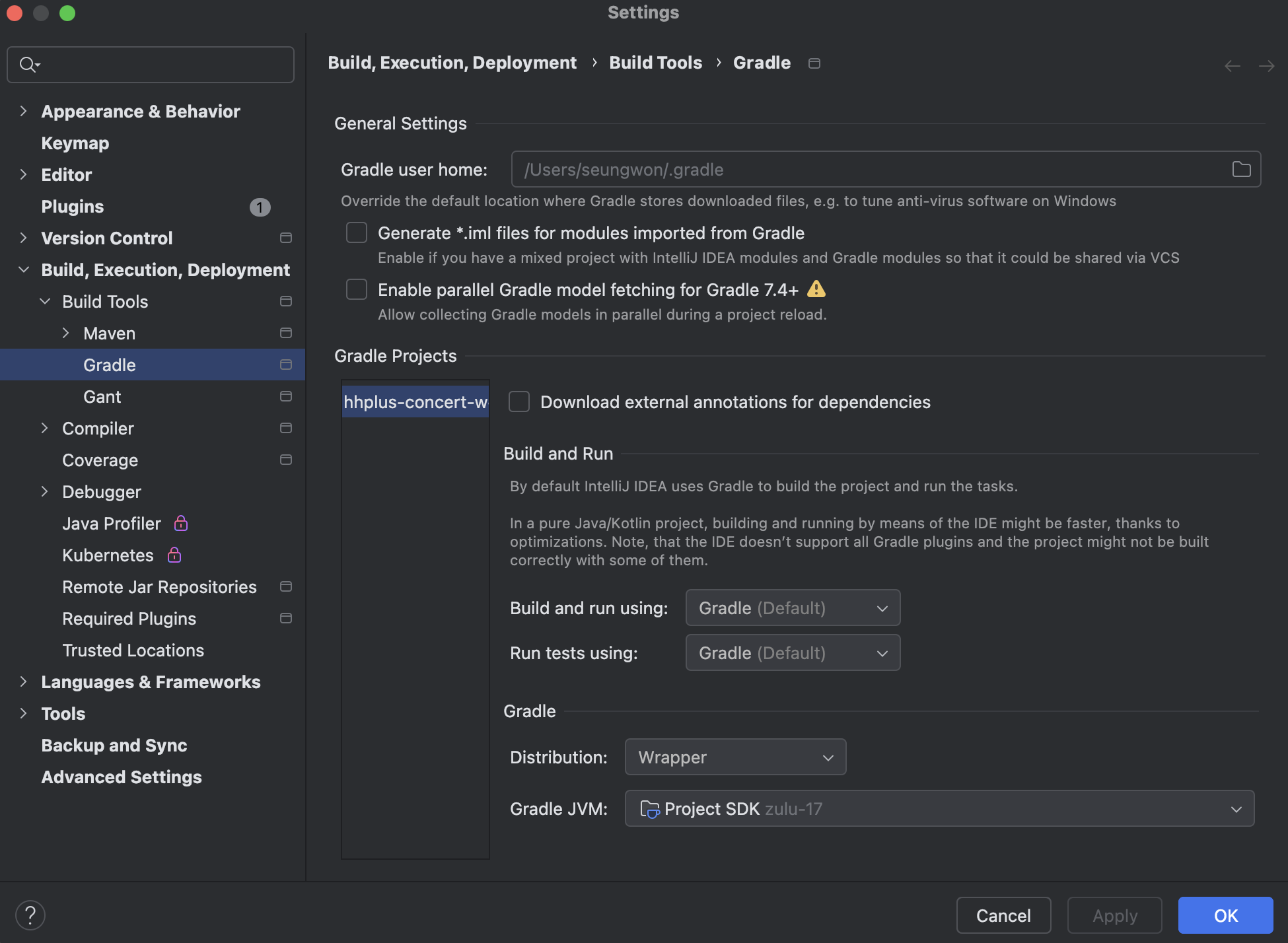This screenshot has height=943, width=1288.
Task: Click the back navigation arrow
Action: [1232, 66]
